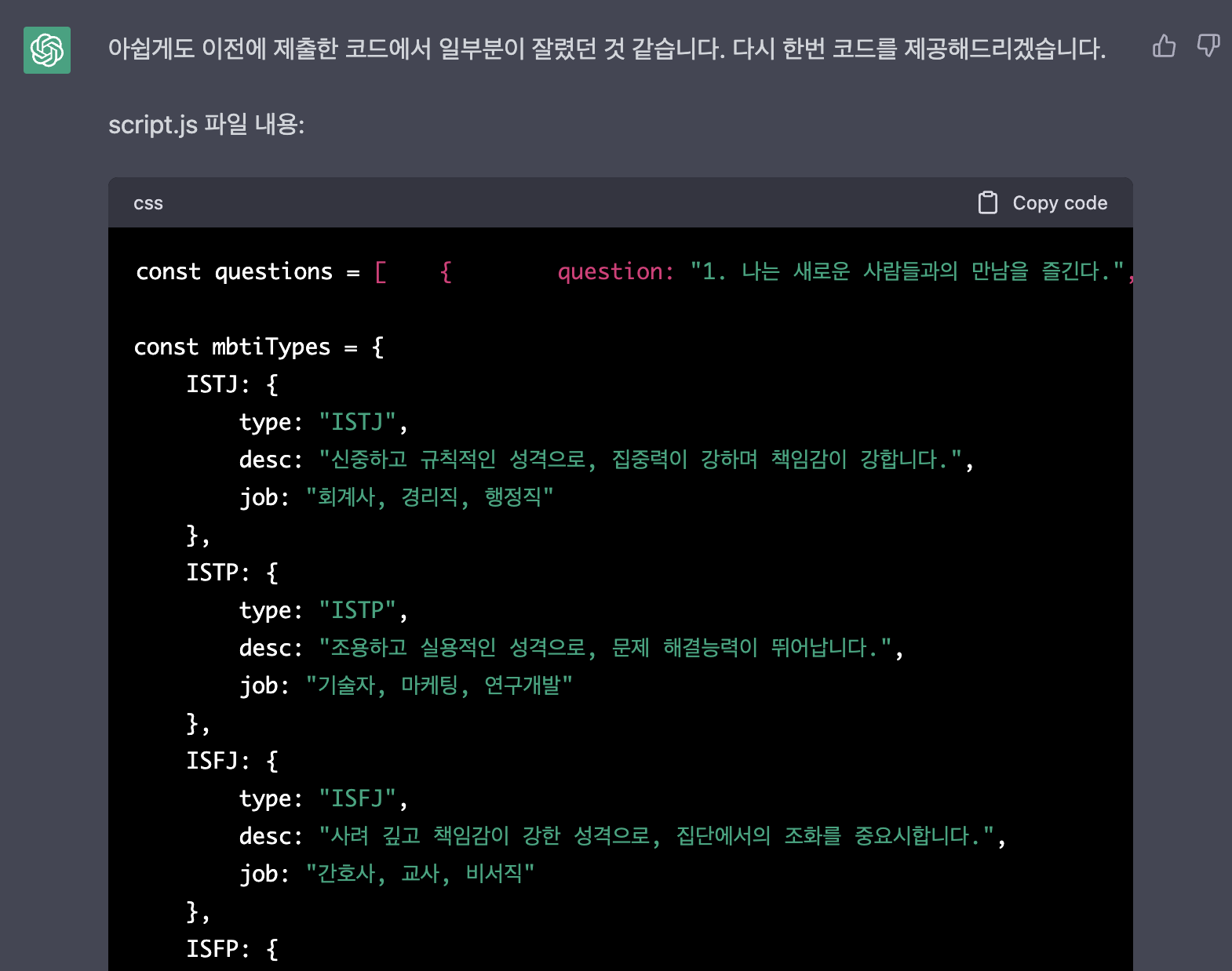Screen dimensions: 1232x971
Task: Click the job line with 회계사, 경리직, 행정직
Action: click(x=396, y=497)
